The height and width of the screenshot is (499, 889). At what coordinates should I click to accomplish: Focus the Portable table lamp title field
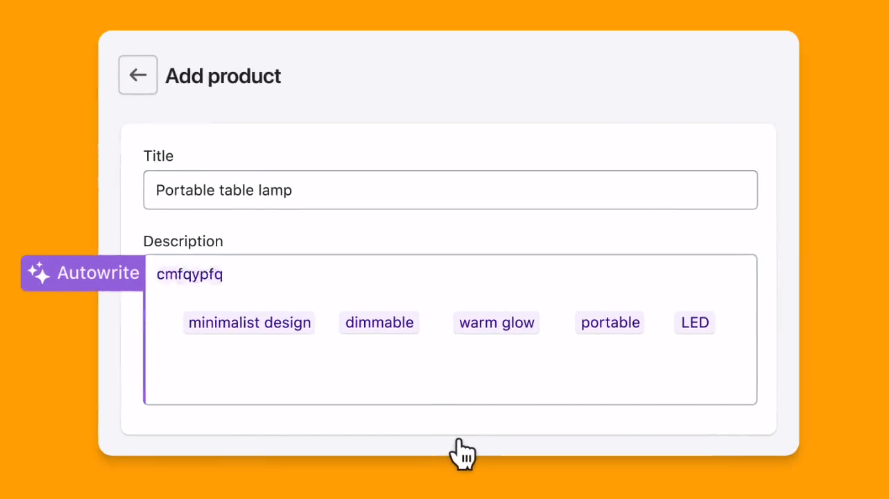(x=450, y=190)
